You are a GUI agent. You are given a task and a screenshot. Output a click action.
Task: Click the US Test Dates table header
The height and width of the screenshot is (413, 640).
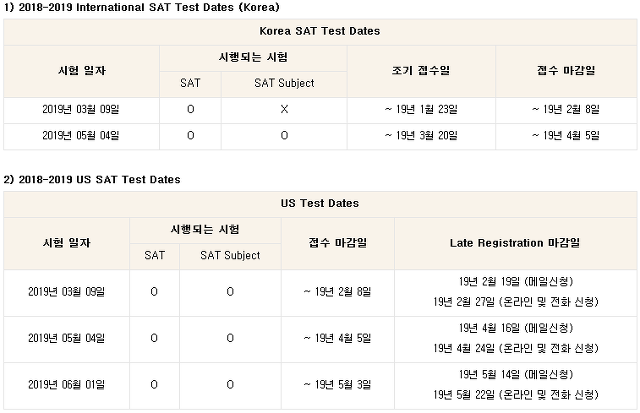pos(320,203)
